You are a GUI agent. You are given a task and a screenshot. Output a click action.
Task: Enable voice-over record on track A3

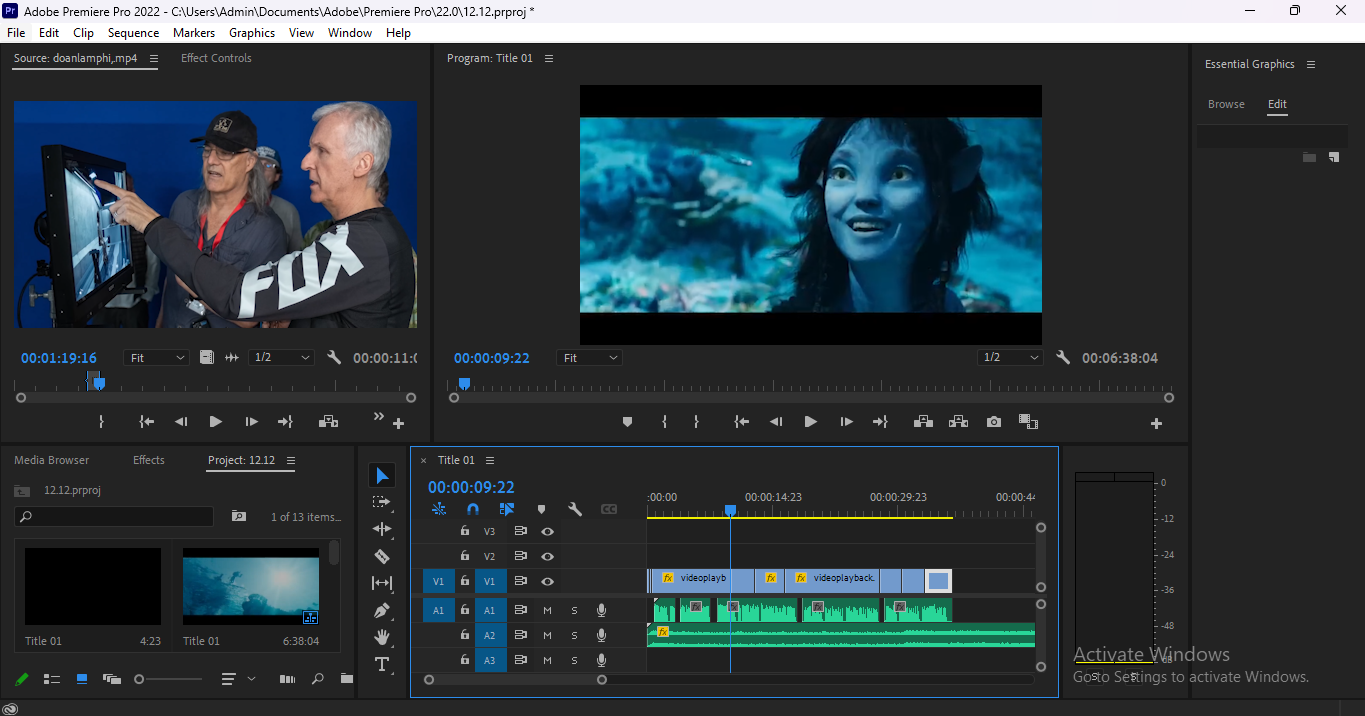[x=601, y=660]
